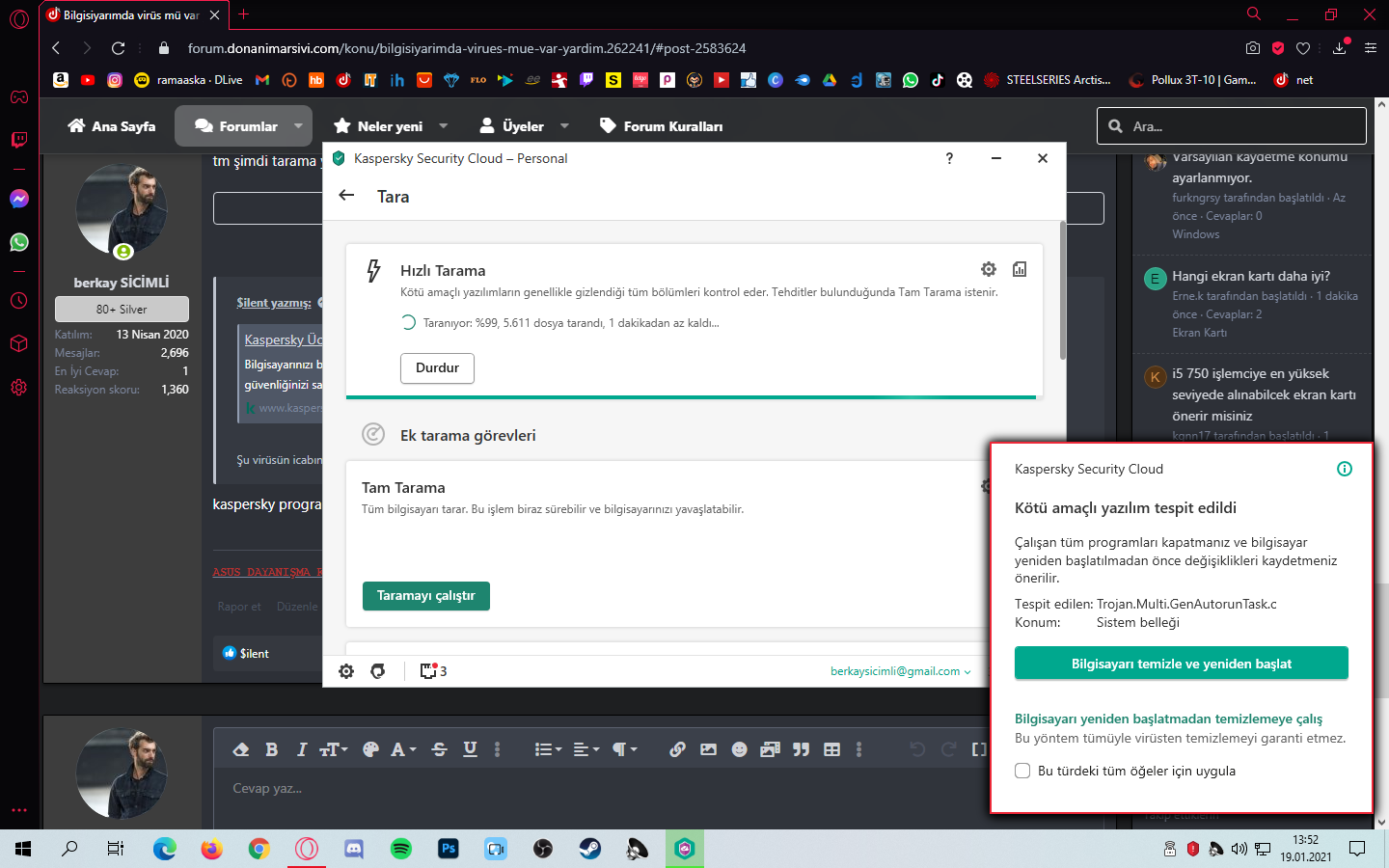Open Kaspersky settings gear in bottom bar
The height and width of the screenshot is (868, 1389).
pyautogui.click(x=346, y=671)
